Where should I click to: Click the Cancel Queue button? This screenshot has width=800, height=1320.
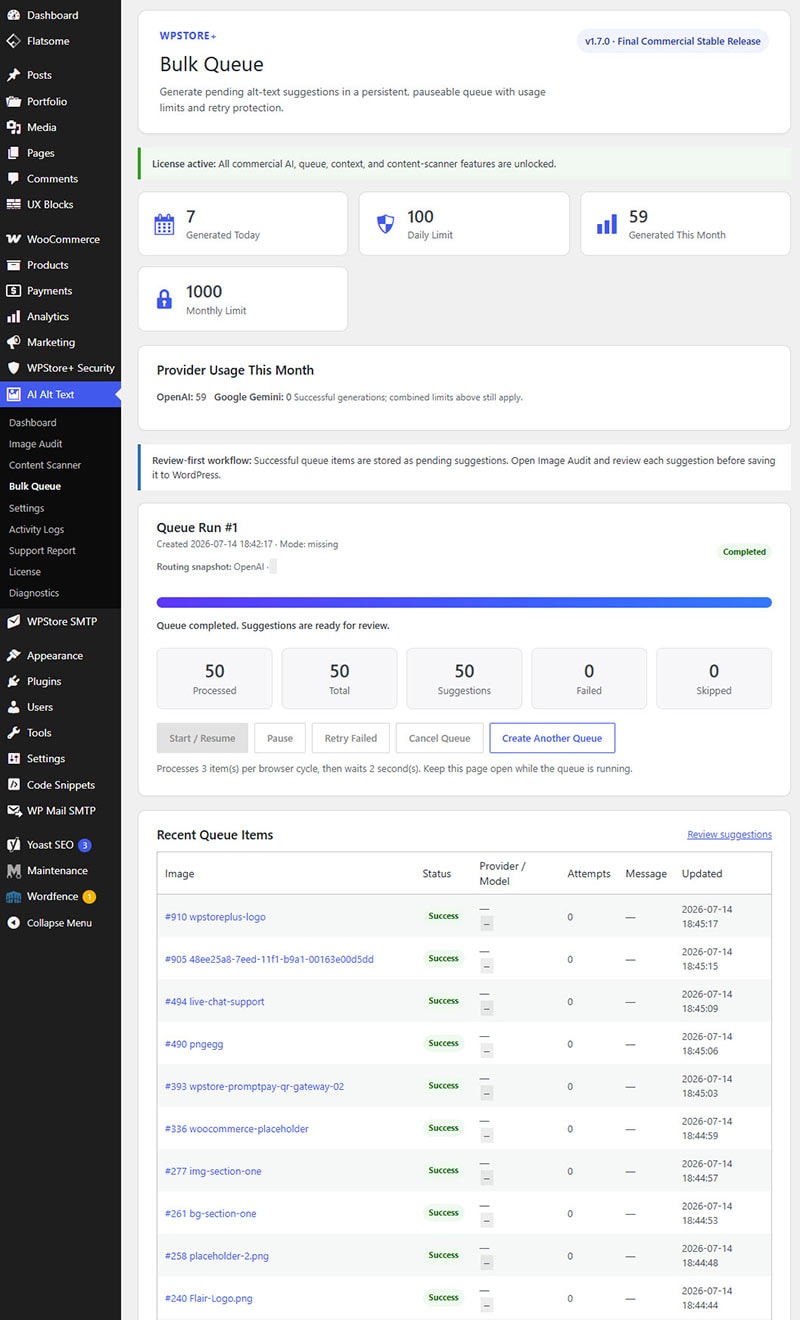point(440,738)
